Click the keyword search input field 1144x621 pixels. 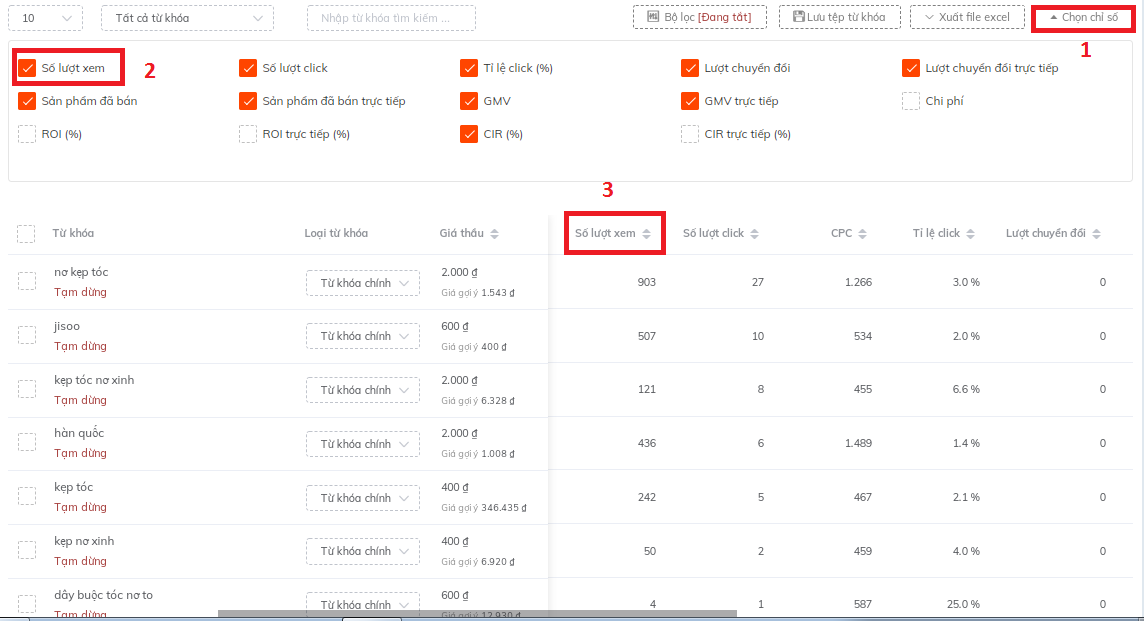[x=391, y=18]
